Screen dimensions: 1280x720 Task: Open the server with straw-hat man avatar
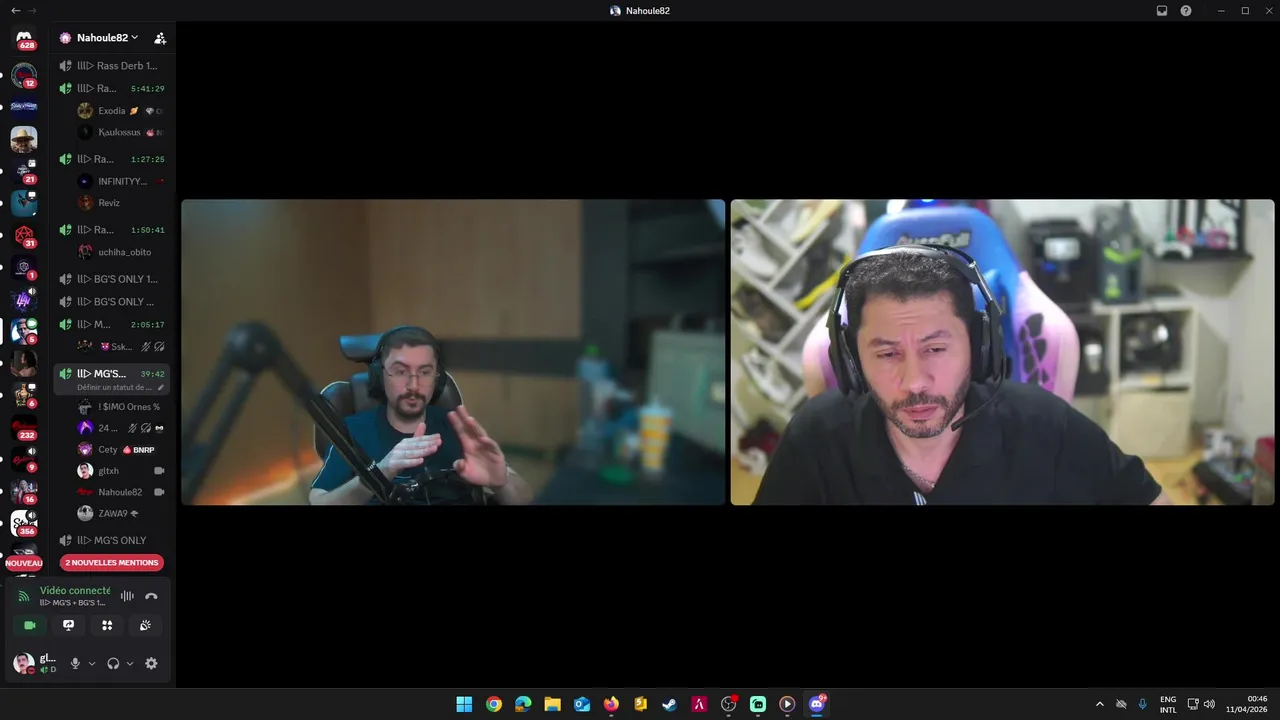pyautogui.click(x=24, y=139)
